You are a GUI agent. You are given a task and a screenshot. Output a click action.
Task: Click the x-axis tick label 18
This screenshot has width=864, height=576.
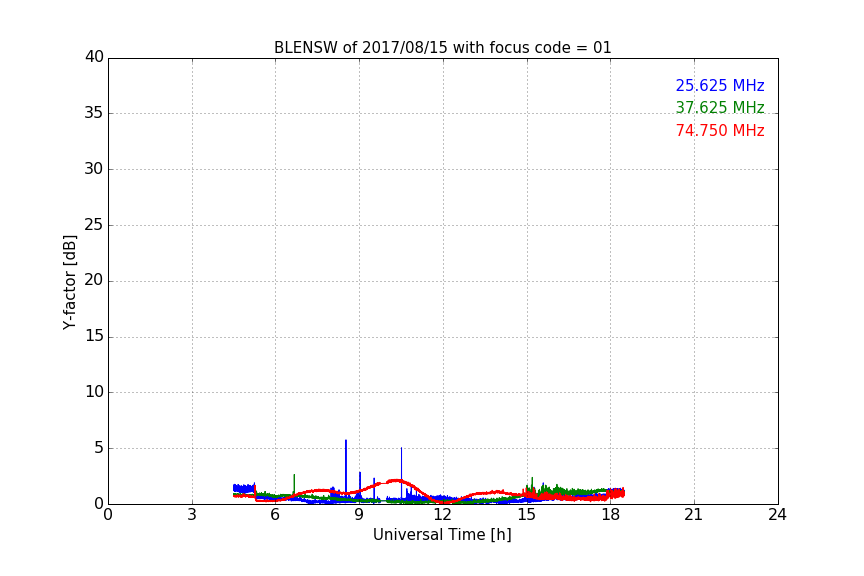[x=611, y=515]
